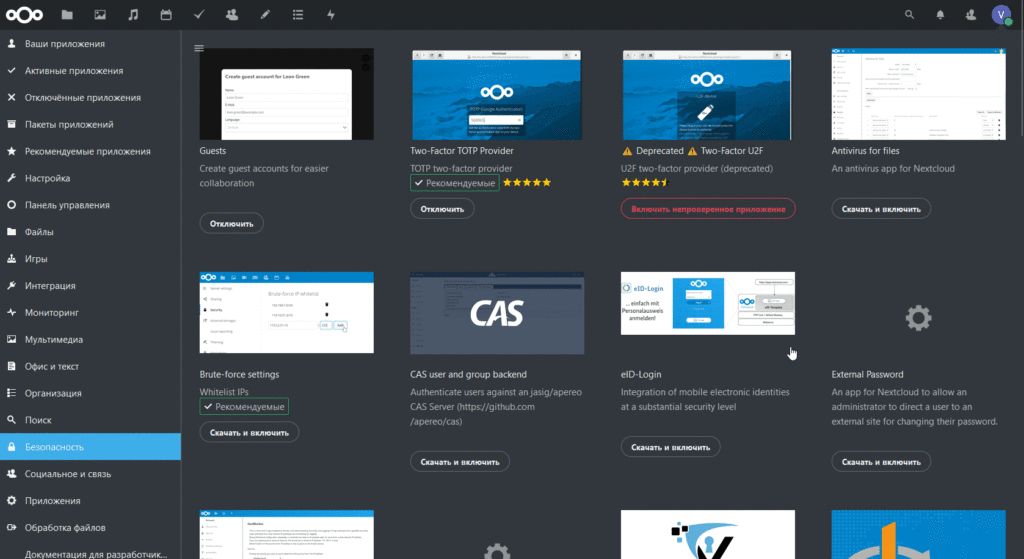The width and height of the screenshot is (1024, 559).
Task: Click the Nextcloud logo
Action: click(24, 14)
